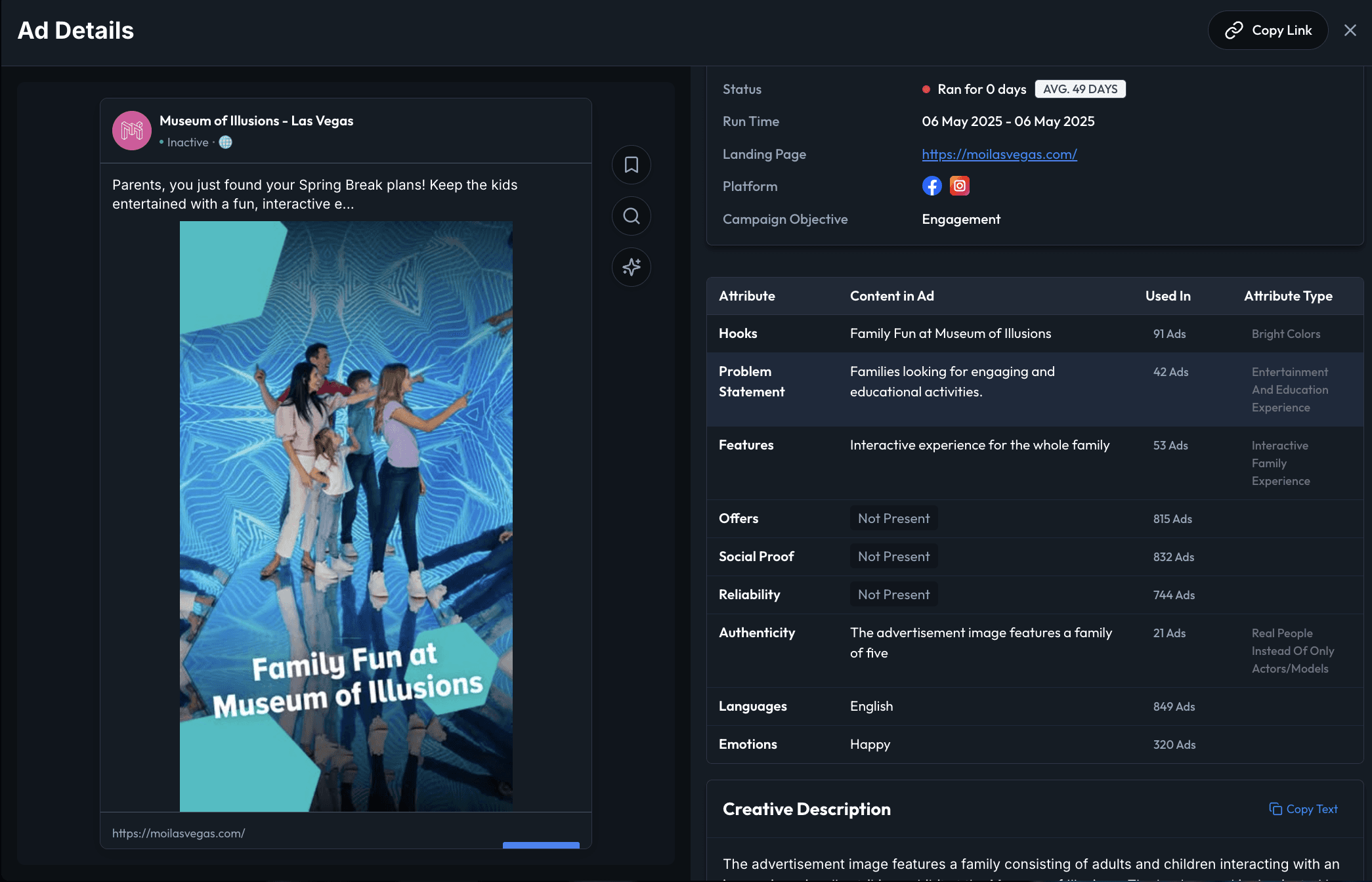Click the Instagram platform icon
1372x882 pixels.
coord(959,186)
